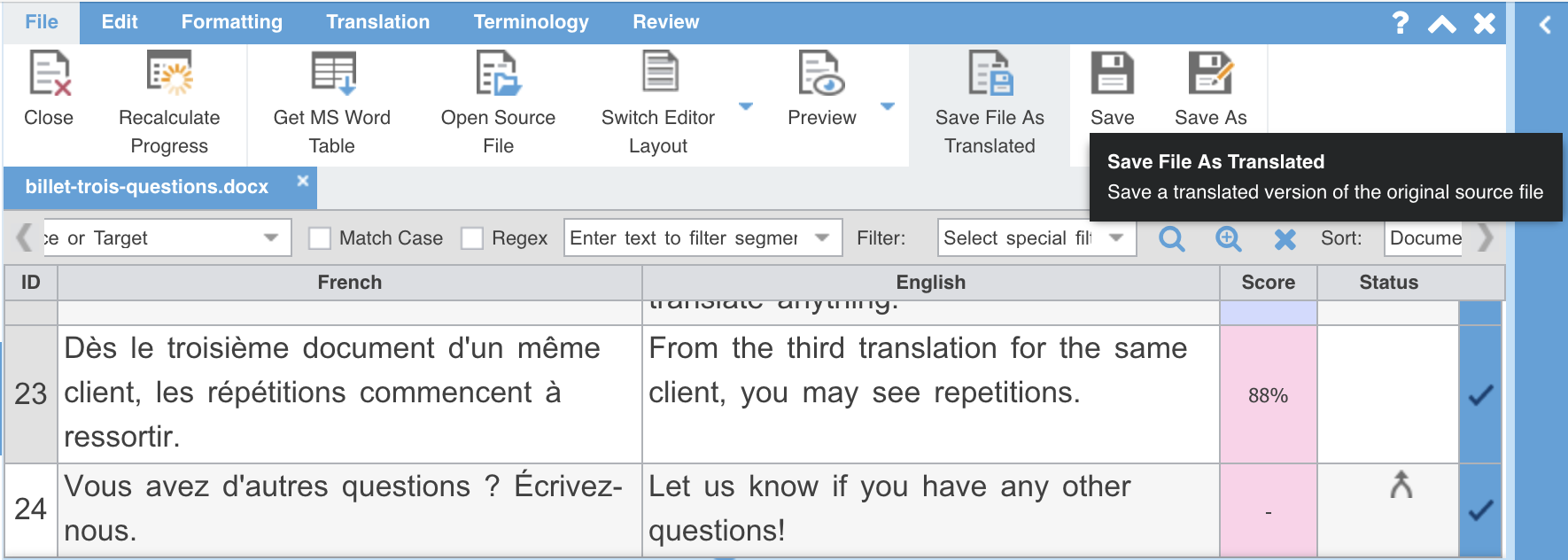Enable the Regex checkbox

[x=472, y=238]
